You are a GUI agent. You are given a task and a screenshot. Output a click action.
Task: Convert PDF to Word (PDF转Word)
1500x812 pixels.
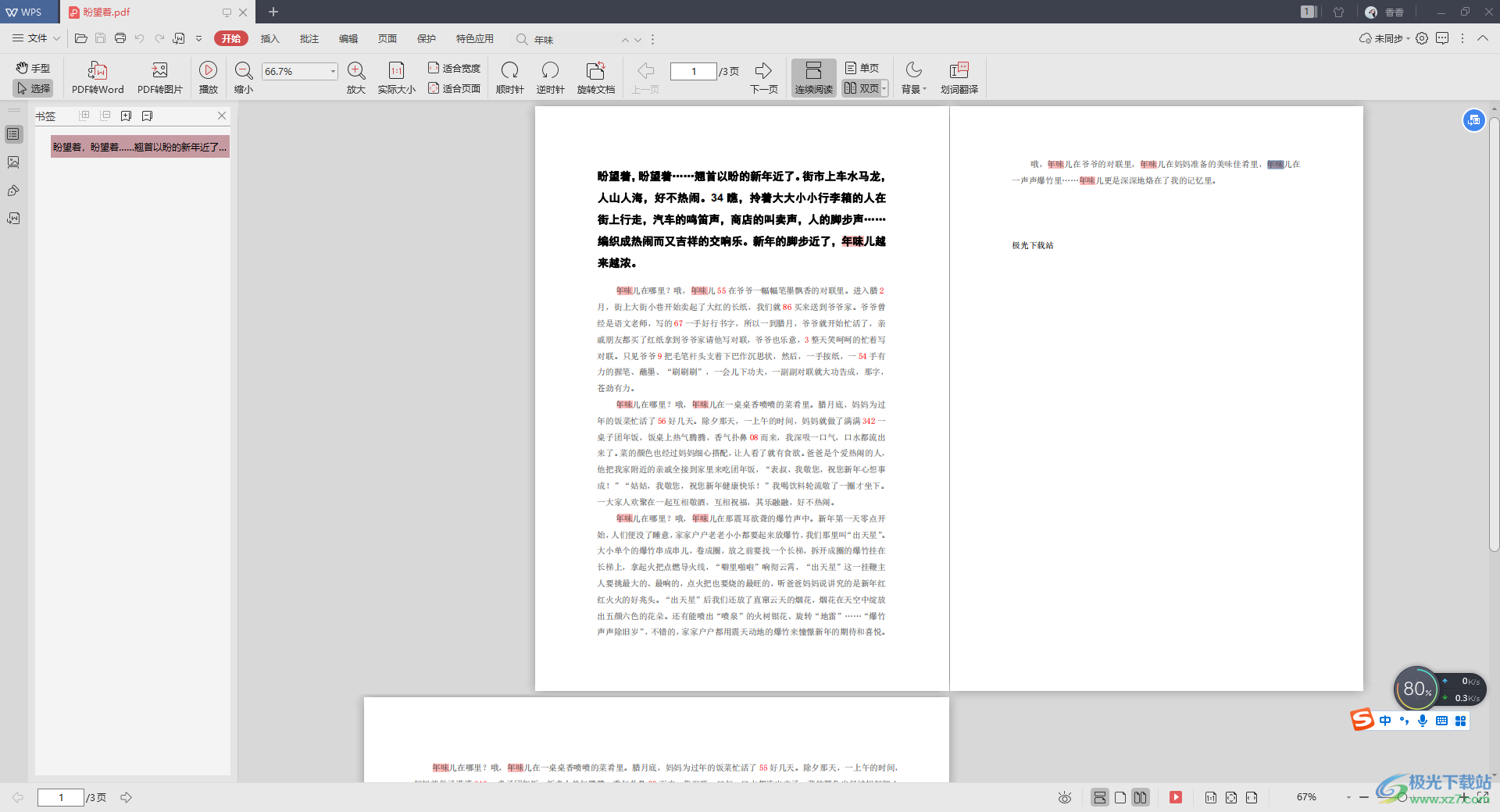98,78
